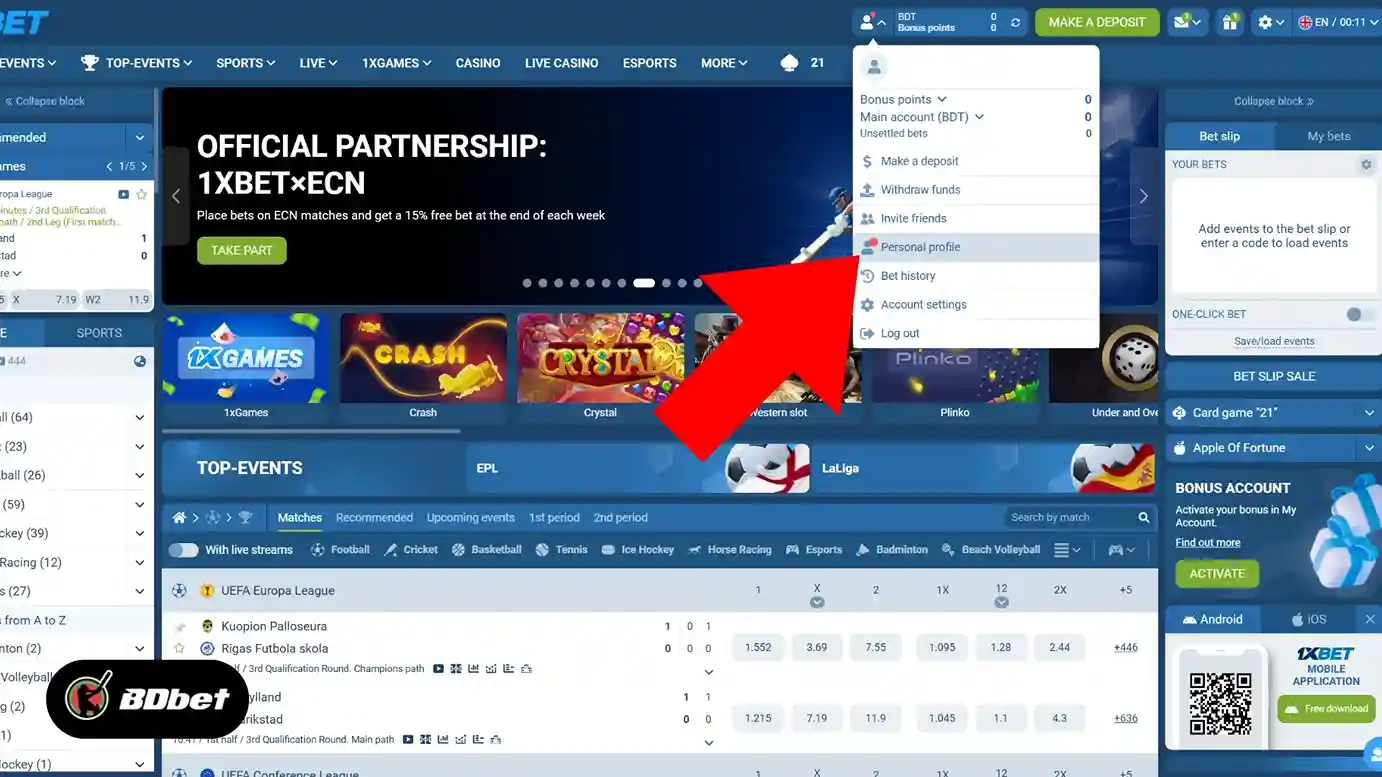Open the sports list menu dropdown
This screenshot has height=777, width=1382.
(x=1067, y=550)
